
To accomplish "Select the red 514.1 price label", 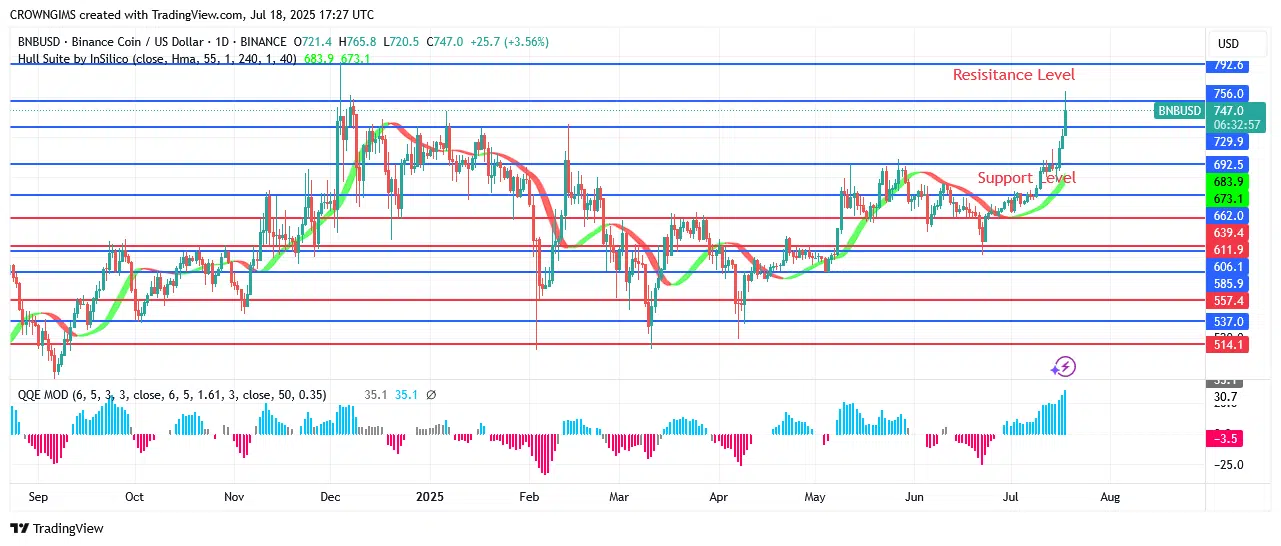I will [x=1227, y=344].
